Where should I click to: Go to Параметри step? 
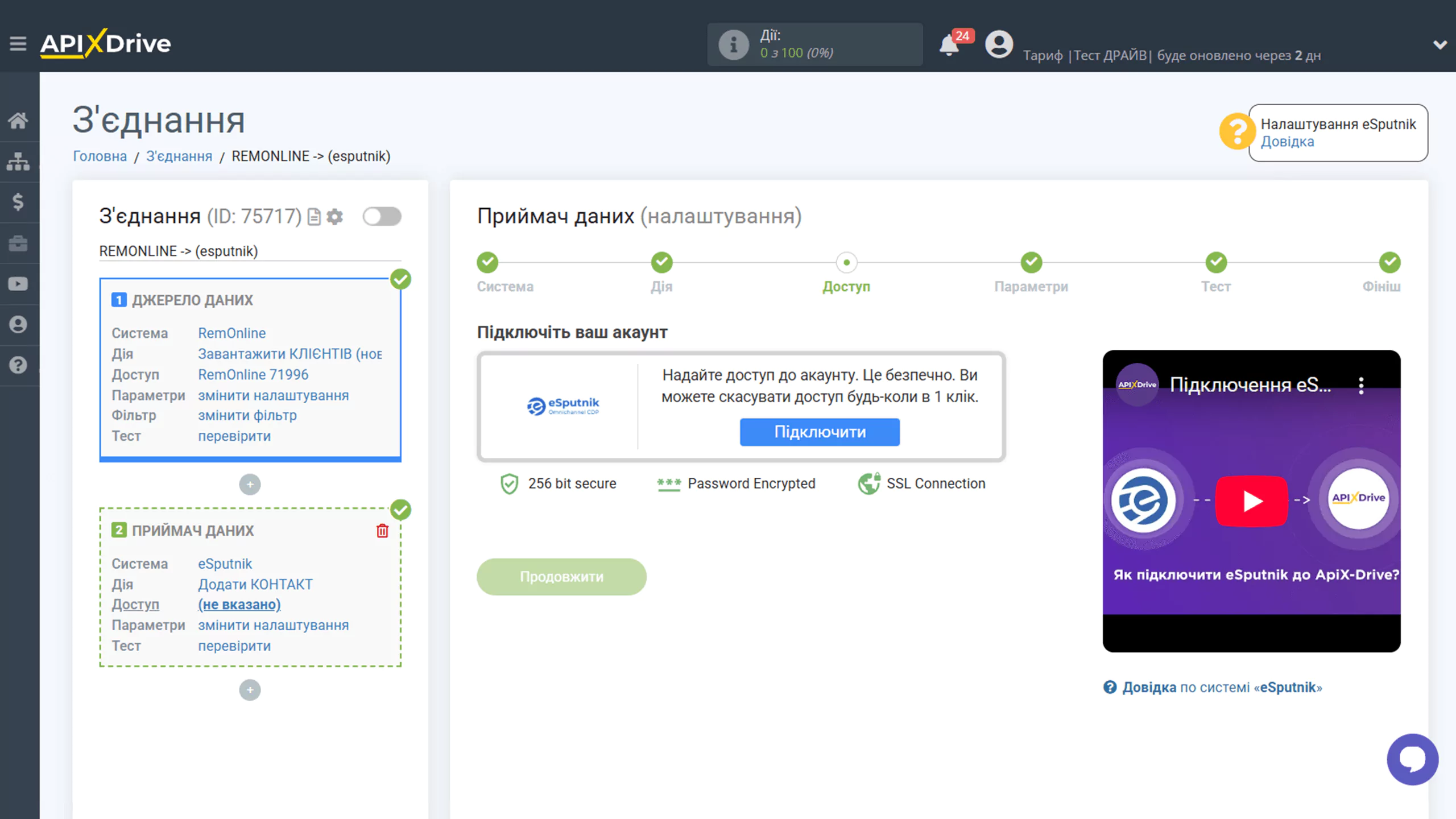pyautogui.click(x=1031, y=263)
